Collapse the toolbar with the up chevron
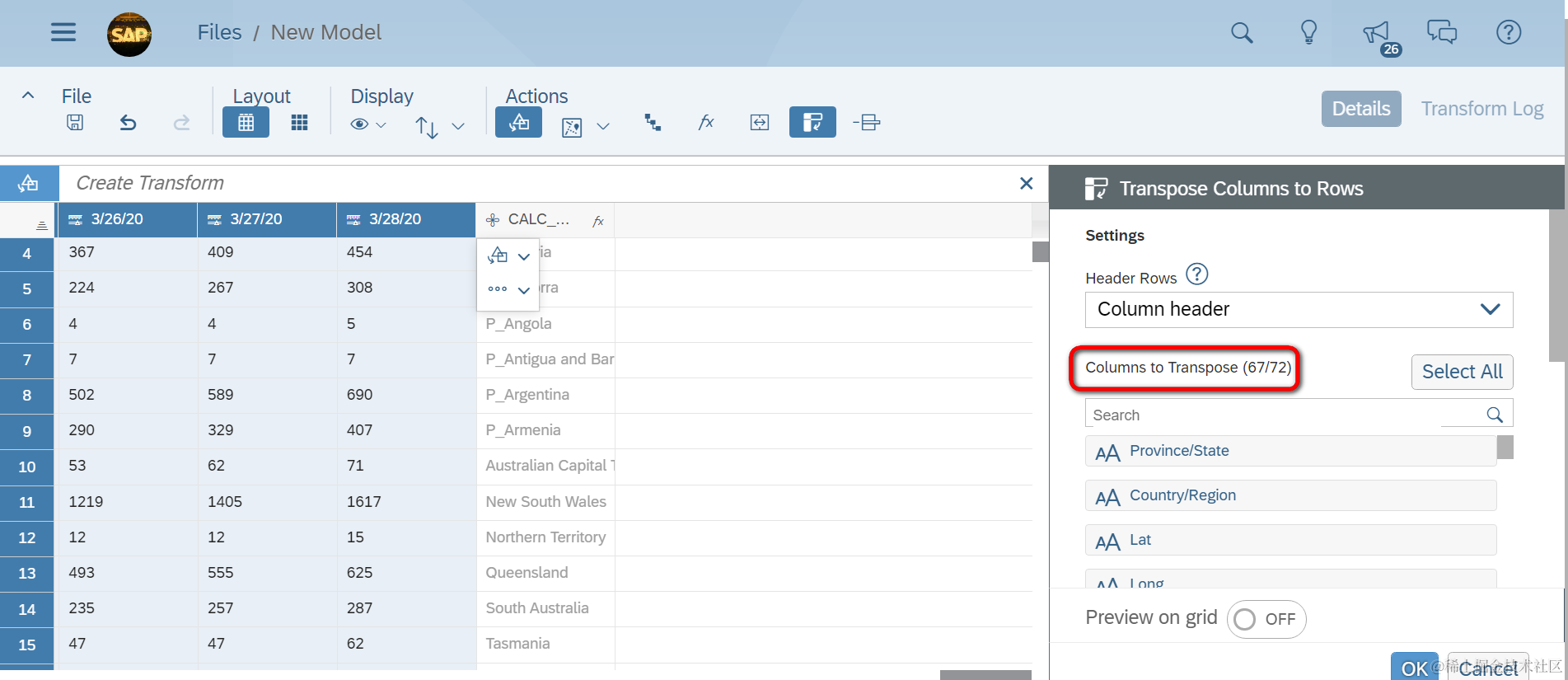This screenshot has width=1568, height=680. click(x=28, y=96)
